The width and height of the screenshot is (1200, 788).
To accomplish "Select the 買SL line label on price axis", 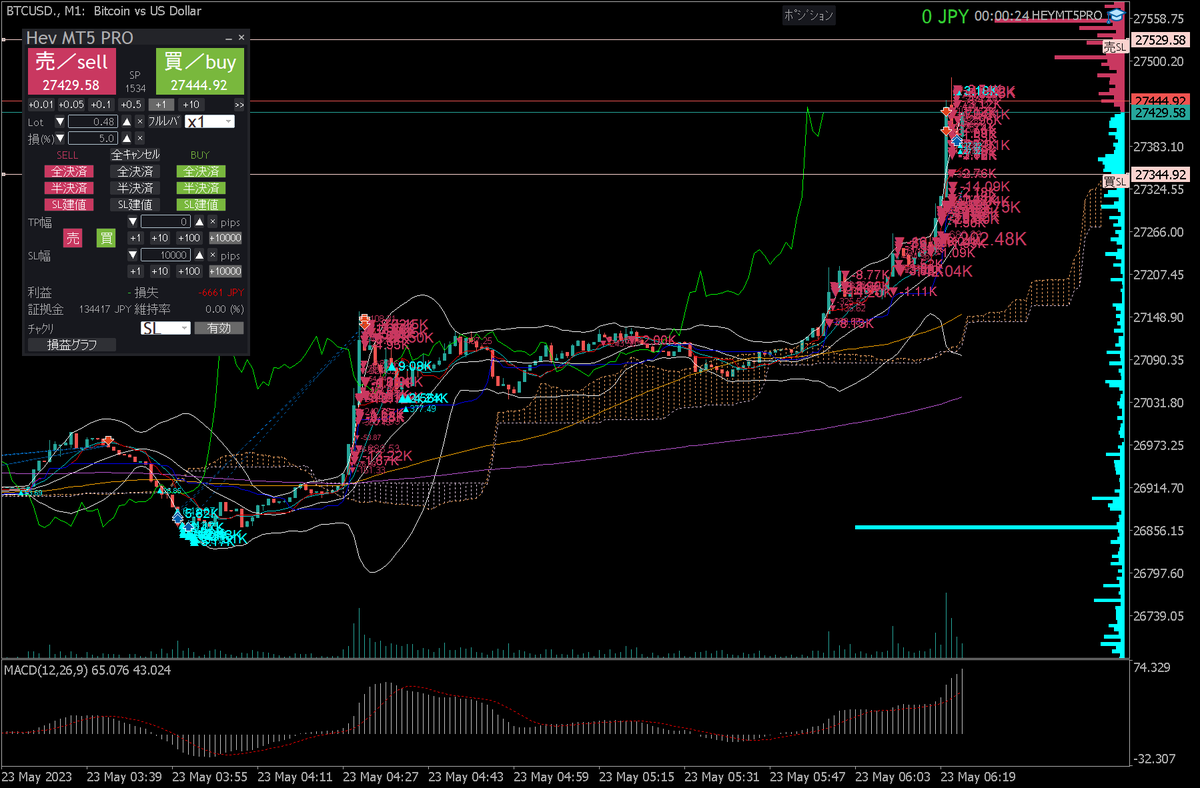I will 1115,181.
